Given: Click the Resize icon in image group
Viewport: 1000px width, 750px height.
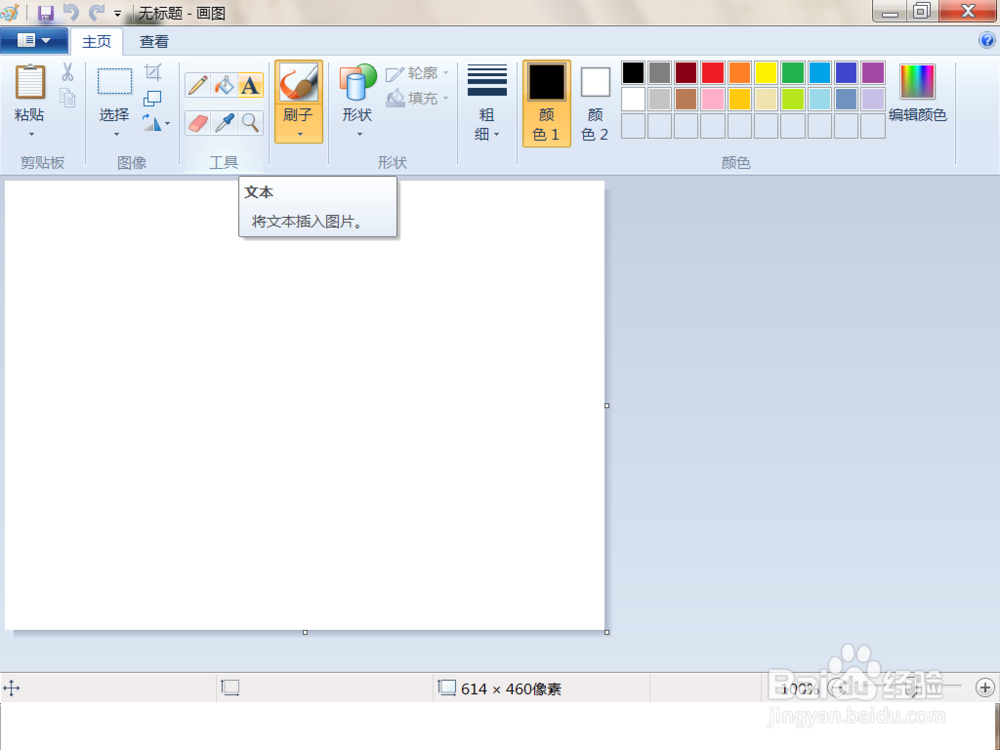Looking at the screenshot, I should [x=152, y=98].
